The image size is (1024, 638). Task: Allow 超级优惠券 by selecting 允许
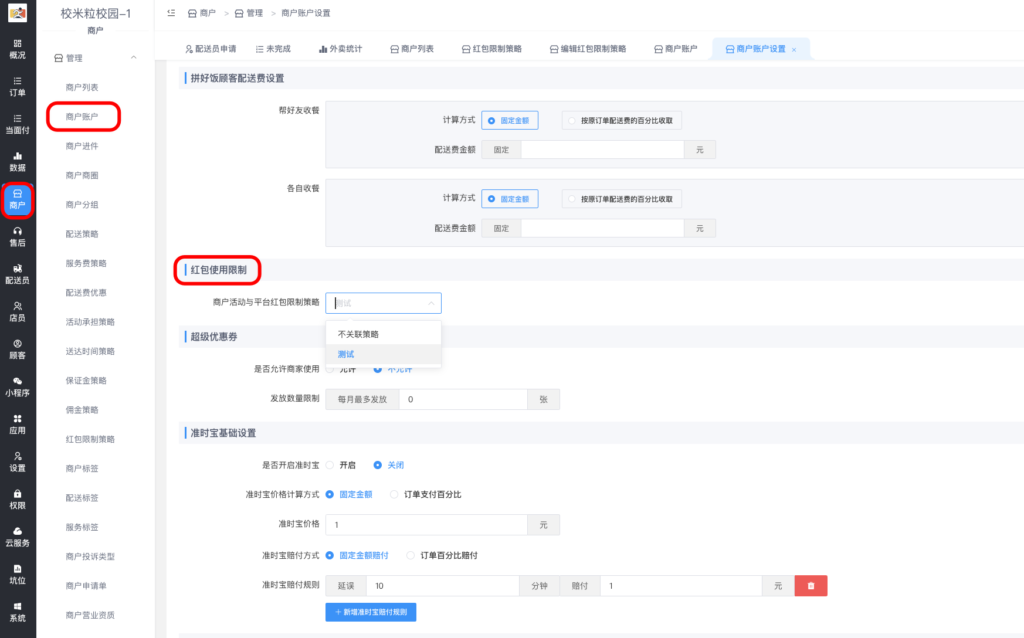[338, 367]
